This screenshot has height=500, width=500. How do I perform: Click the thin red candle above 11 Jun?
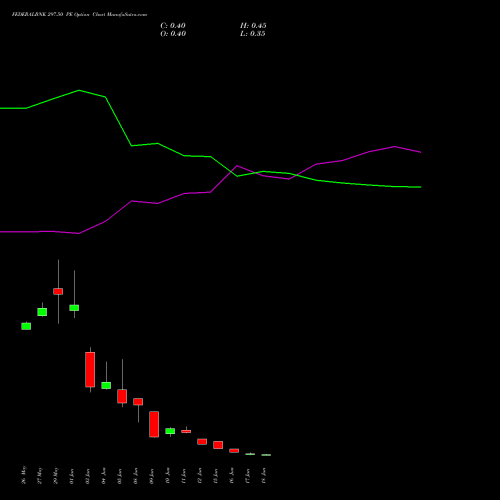coord(186,431)
